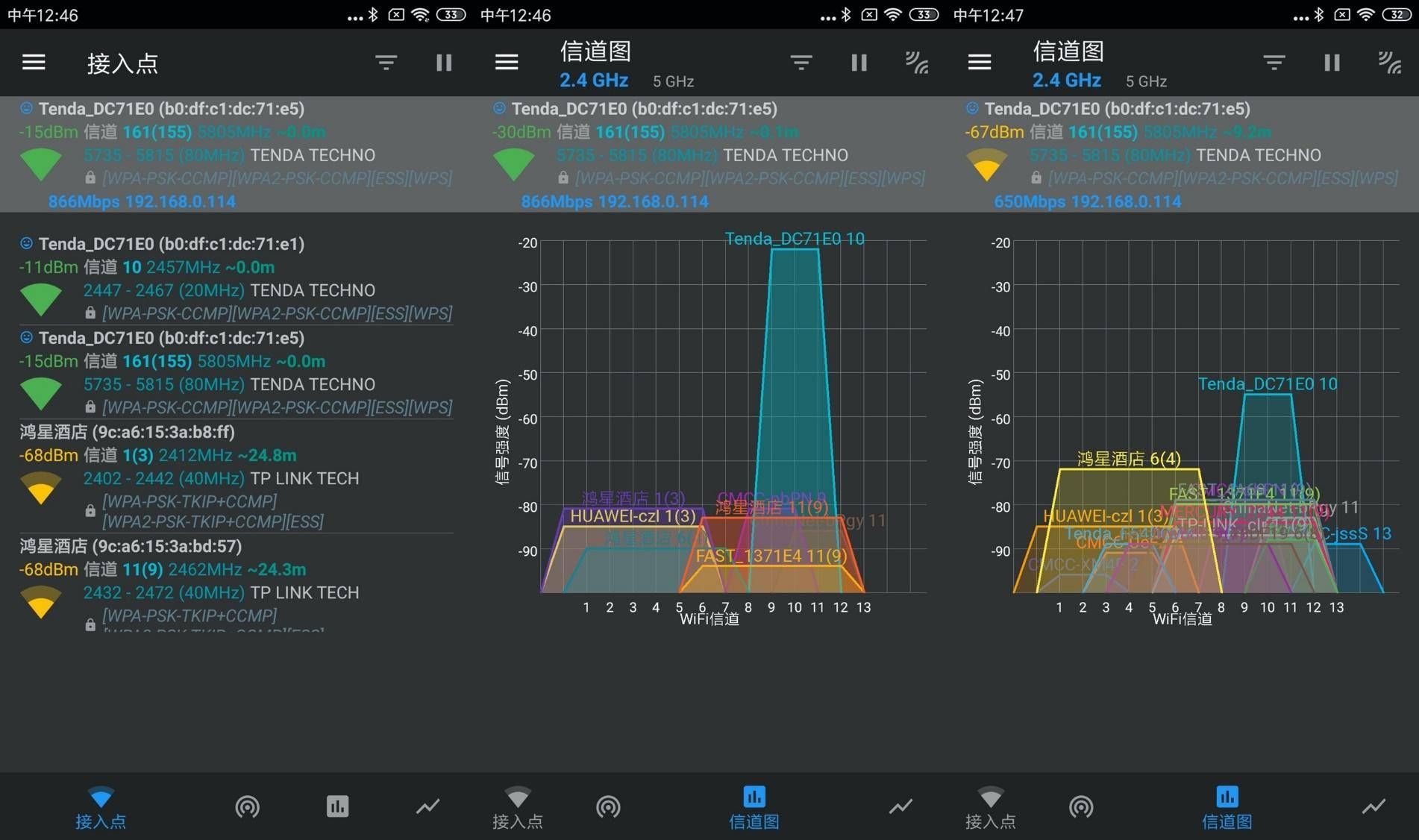Open hamburger menu on the 接入点 screen
This screenshot has width=1419, height=840.
pyautogui.click(x=34, y=63)
